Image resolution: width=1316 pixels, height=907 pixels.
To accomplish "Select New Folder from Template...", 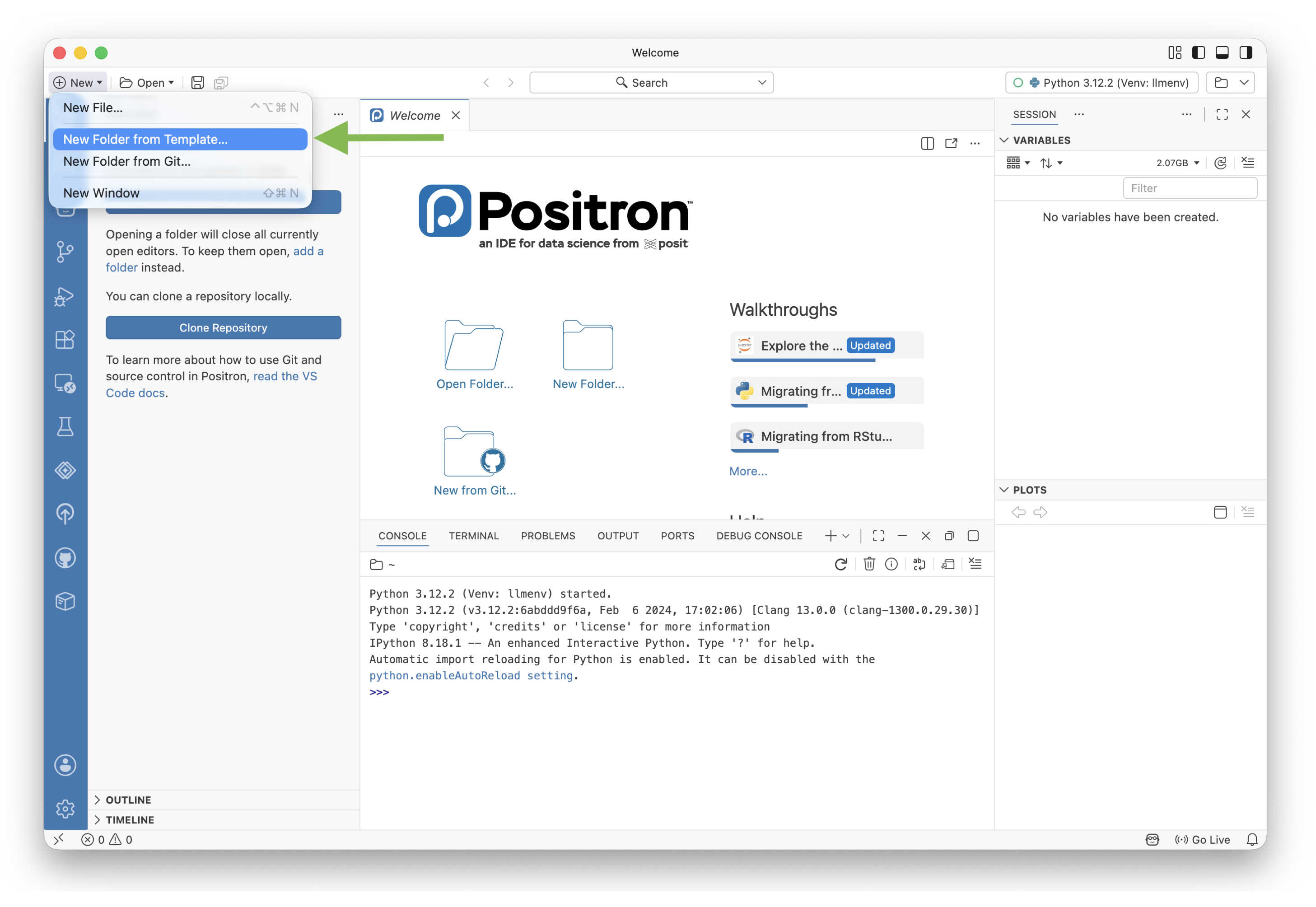I will 180,139.
